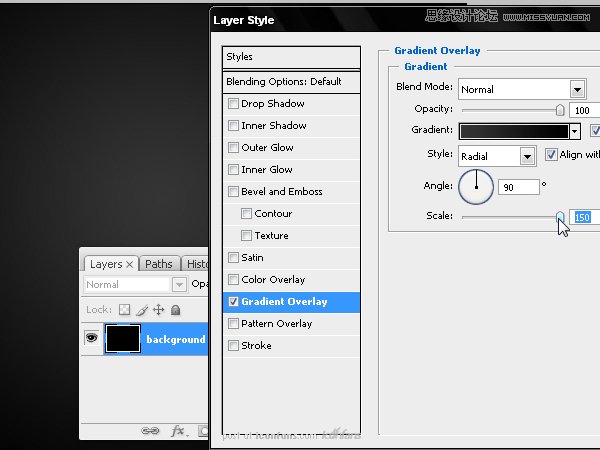Image resolution: width=600 pixels, height=450 pixels.
Task: Click the angle dial control
Action: click(x=476, y=187)
